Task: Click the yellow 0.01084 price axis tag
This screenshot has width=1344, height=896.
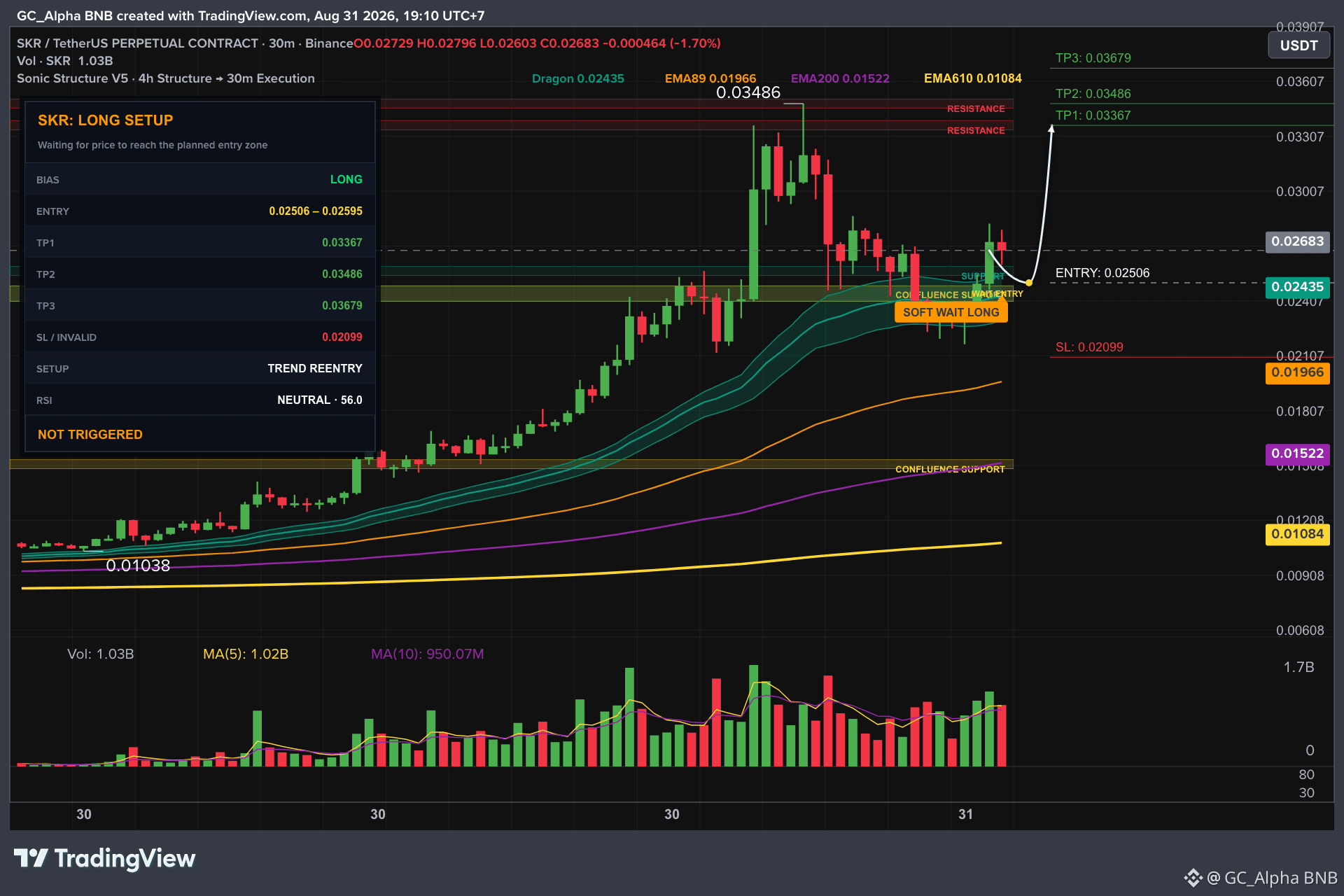Action: point(1298,534)
